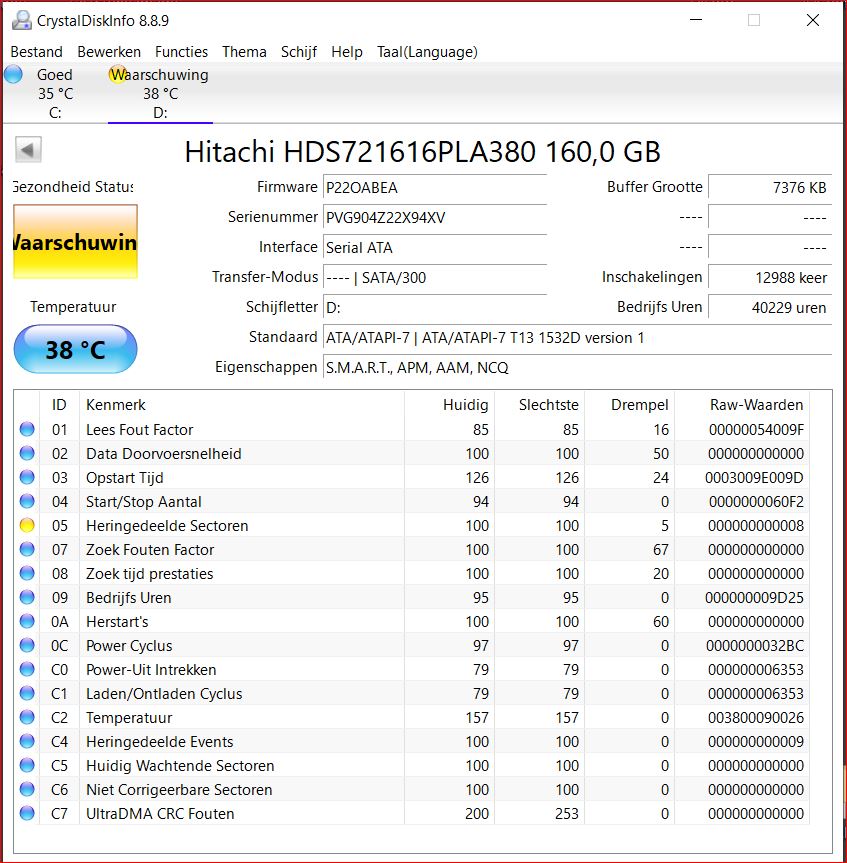Click the yellow status dot for Heringedeelde Sectoren
847x863 pixels.
(27, 526)
